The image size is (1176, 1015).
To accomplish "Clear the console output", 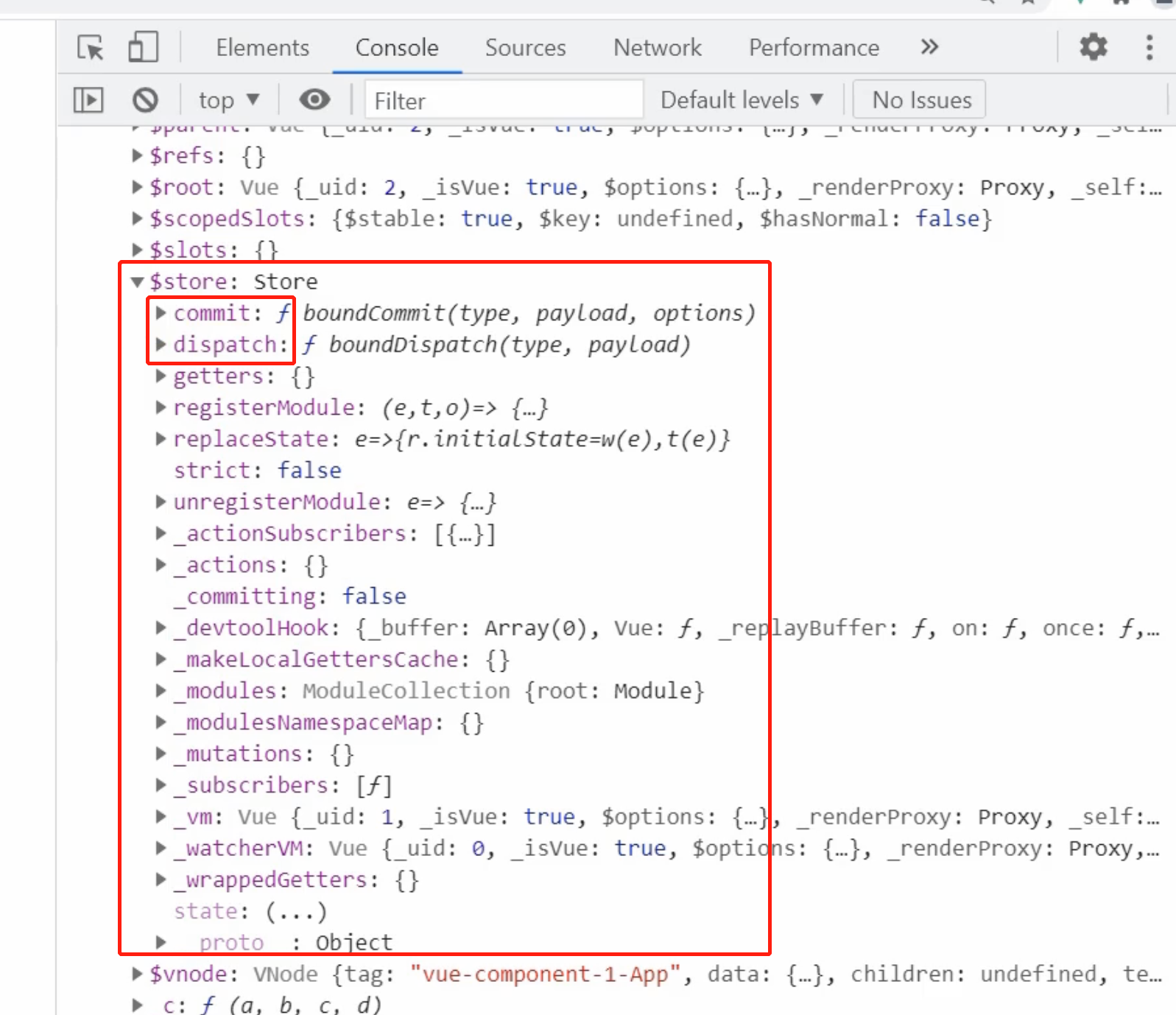I will [145, 99].
